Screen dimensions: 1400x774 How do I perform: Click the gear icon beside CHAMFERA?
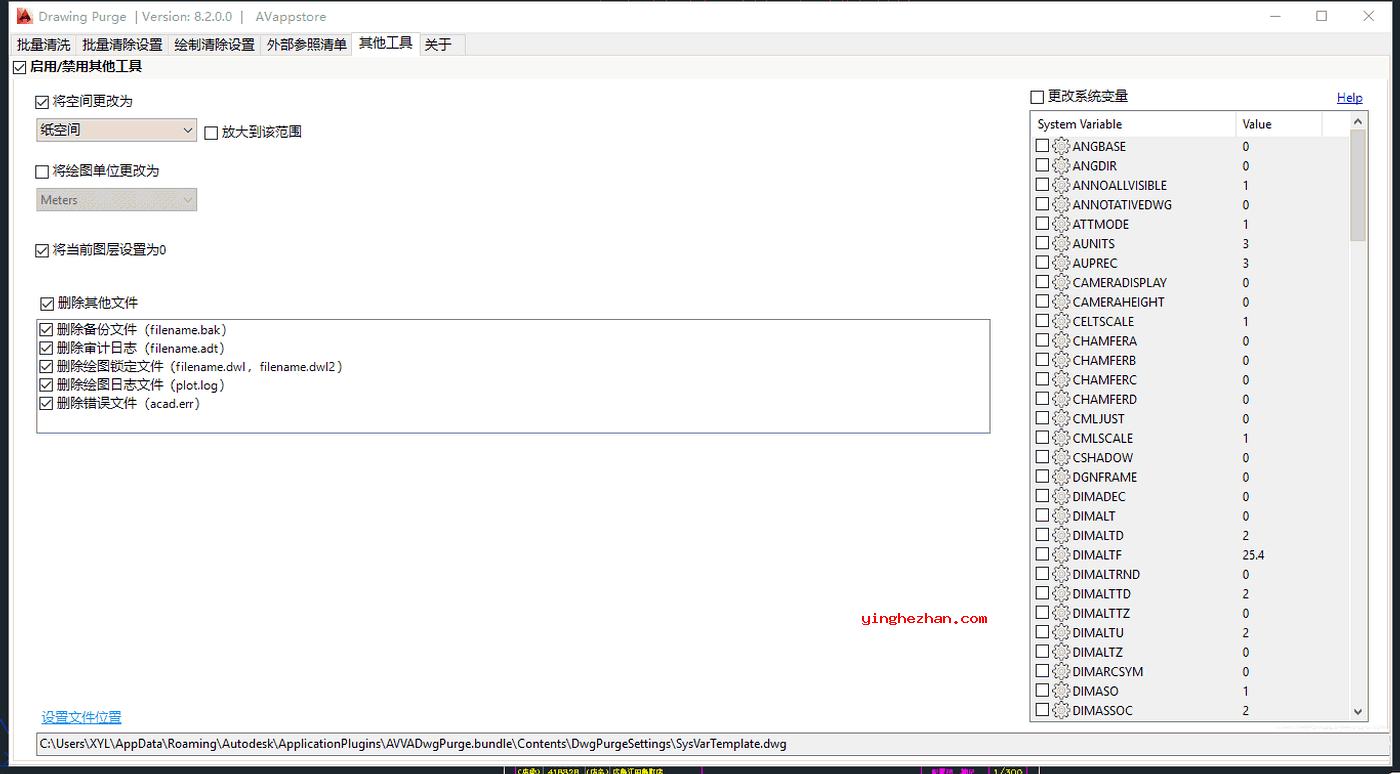click(x=1061, y=341)
